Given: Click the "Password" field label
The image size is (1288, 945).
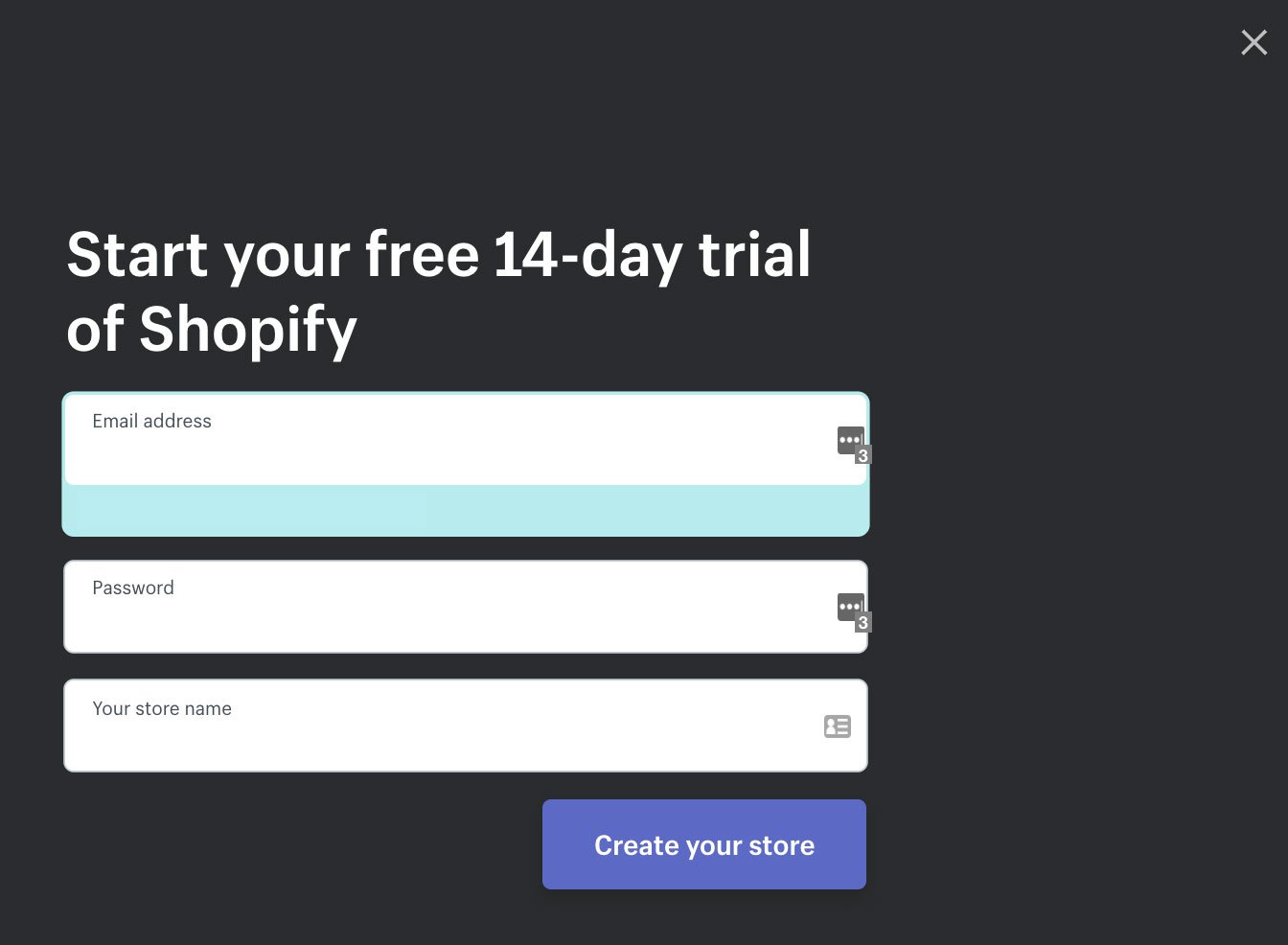Looking at the screenshot, I should (133, 588).
